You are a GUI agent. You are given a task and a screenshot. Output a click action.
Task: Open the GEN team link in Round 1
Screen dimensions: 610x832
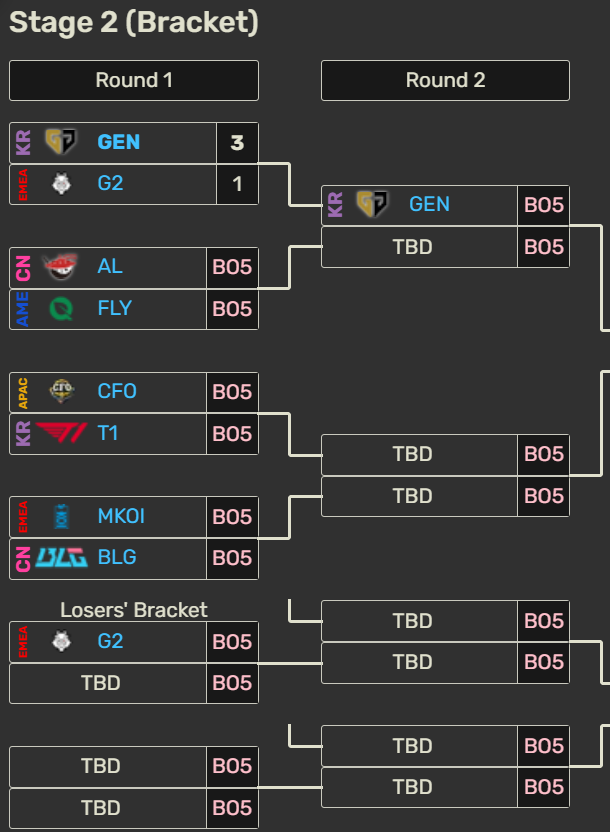[x=119, y=142]
